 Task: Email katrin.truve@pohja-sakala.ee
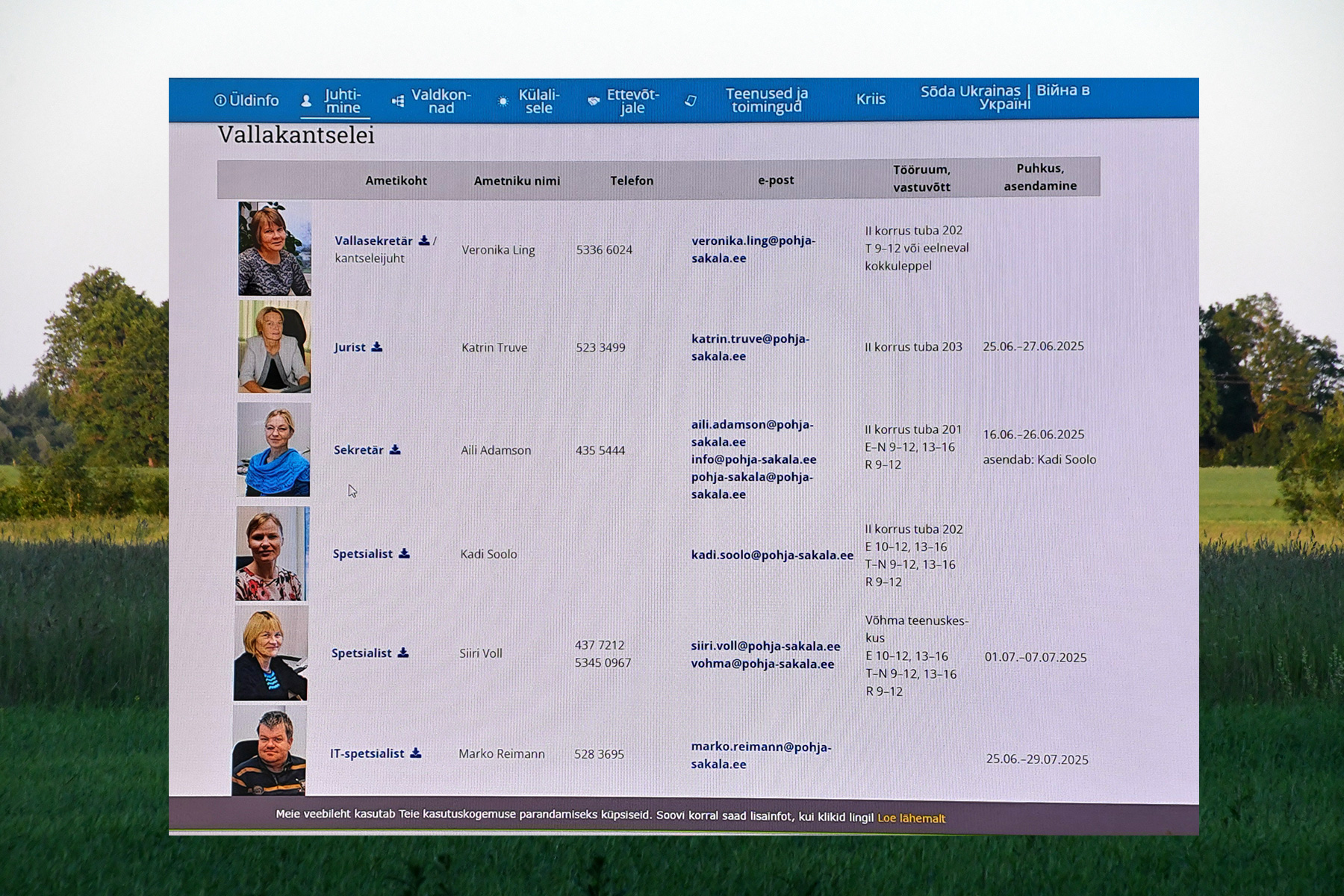[x=750, y=347]
